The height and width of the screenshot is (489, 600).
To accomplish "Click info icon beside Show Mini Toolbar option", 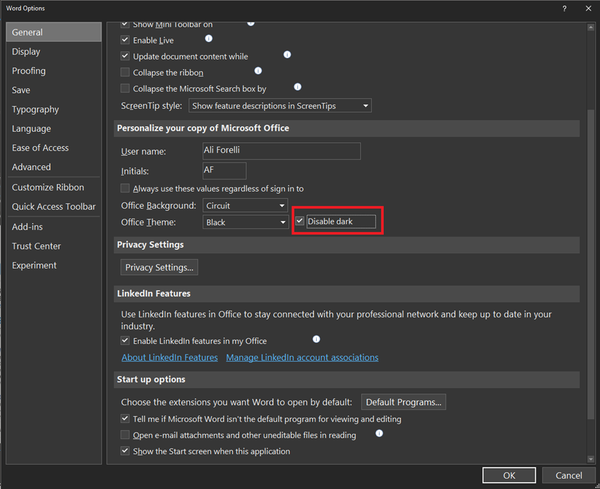I will pyautogui.click(x=251, y=22).
